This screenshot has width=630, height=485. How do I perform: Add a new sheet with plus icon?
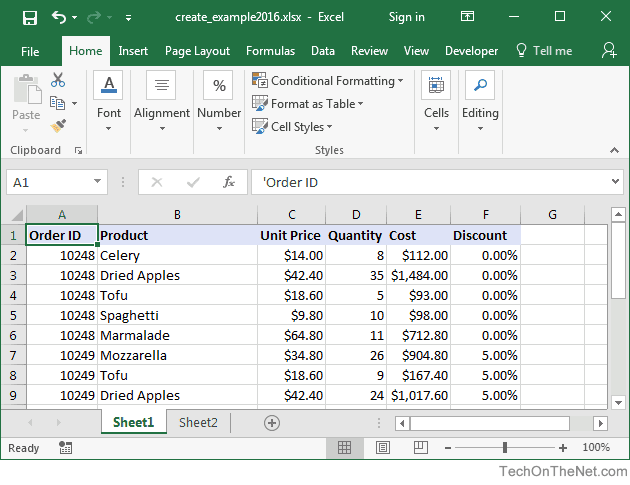[x=272, y=423]
